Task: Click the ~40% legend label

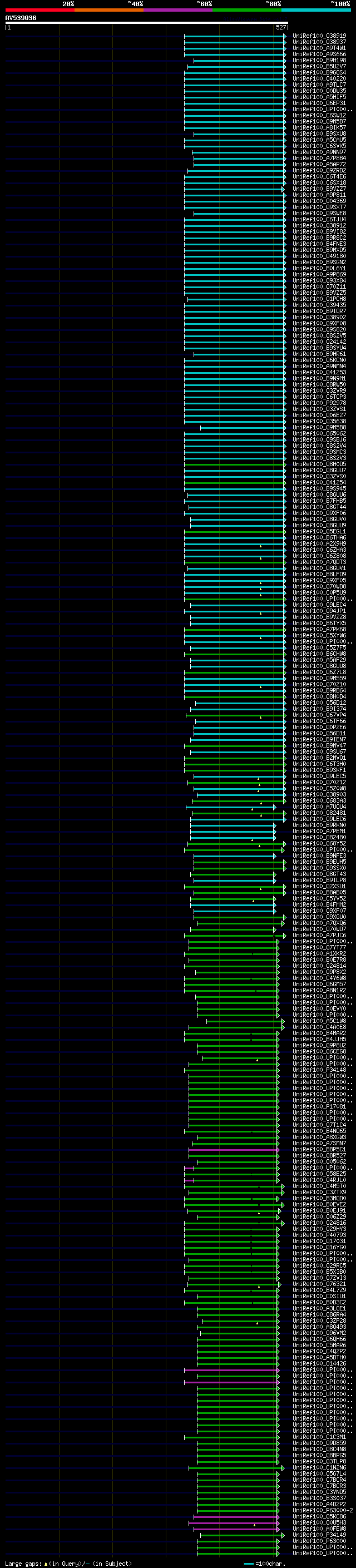Action: point(135,4)
